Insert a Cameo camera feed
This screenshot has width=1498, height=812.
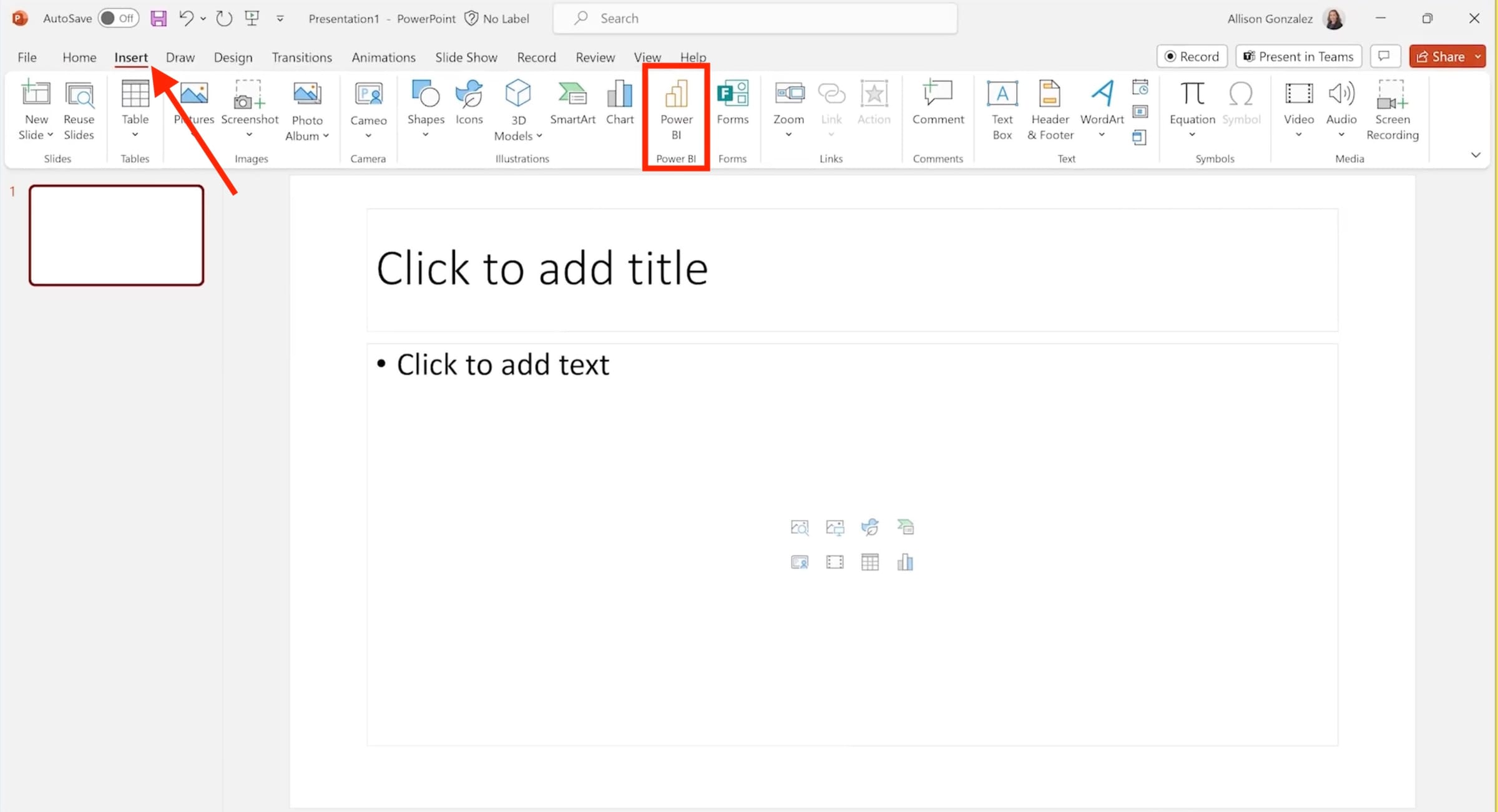(368, 106)
